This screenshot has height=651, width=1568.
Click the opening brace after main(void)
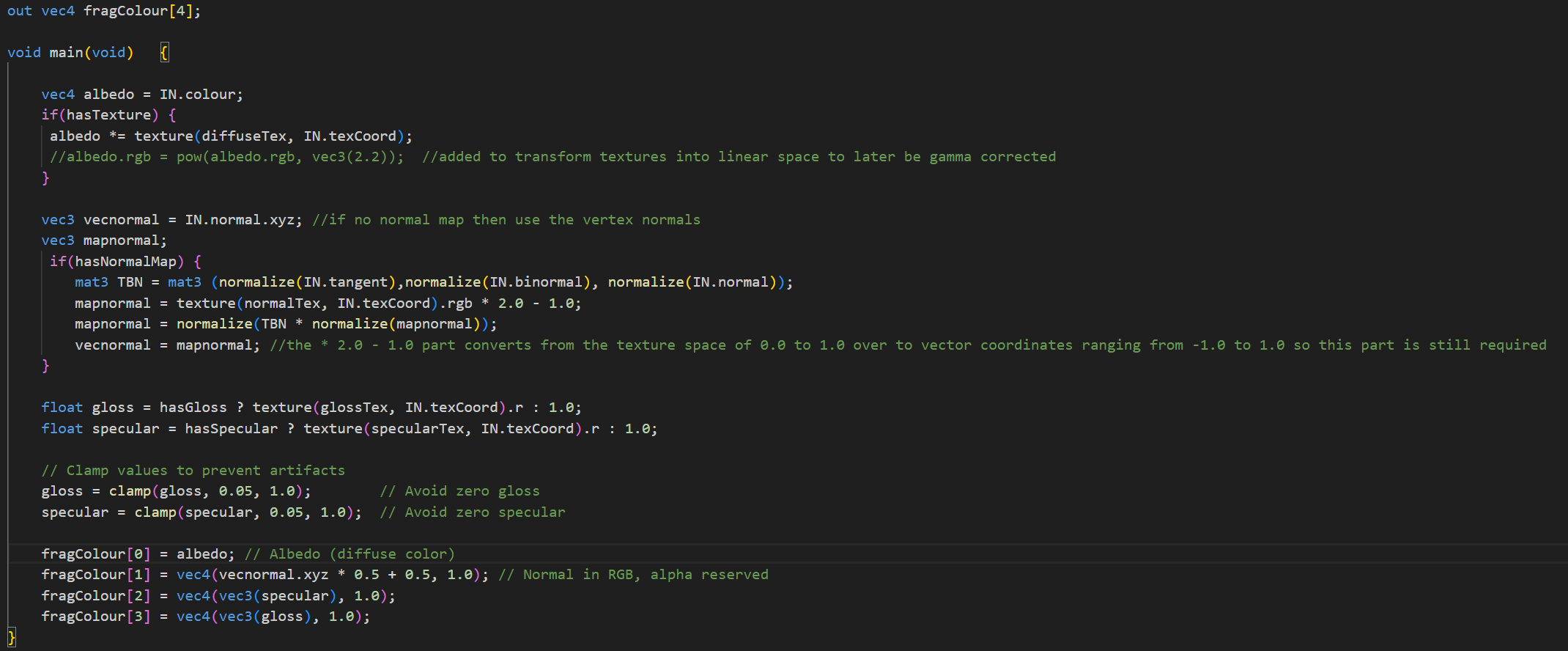click(164, 53)
